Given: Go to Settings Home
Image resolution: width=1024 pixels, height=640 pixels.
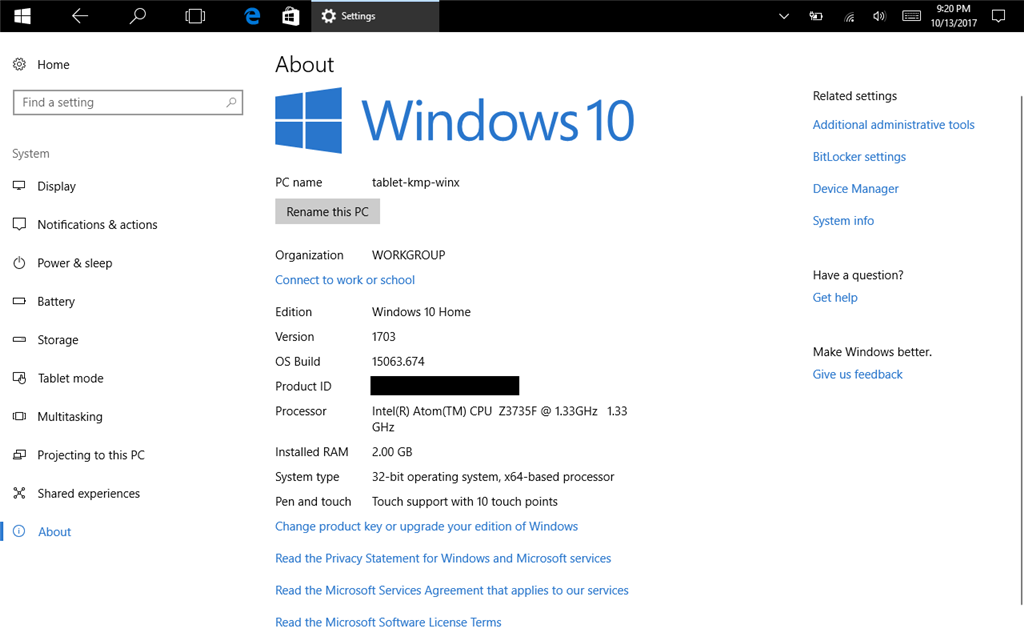Looking at the screenshot, I should pyautogui.click(x=53, y=65).
